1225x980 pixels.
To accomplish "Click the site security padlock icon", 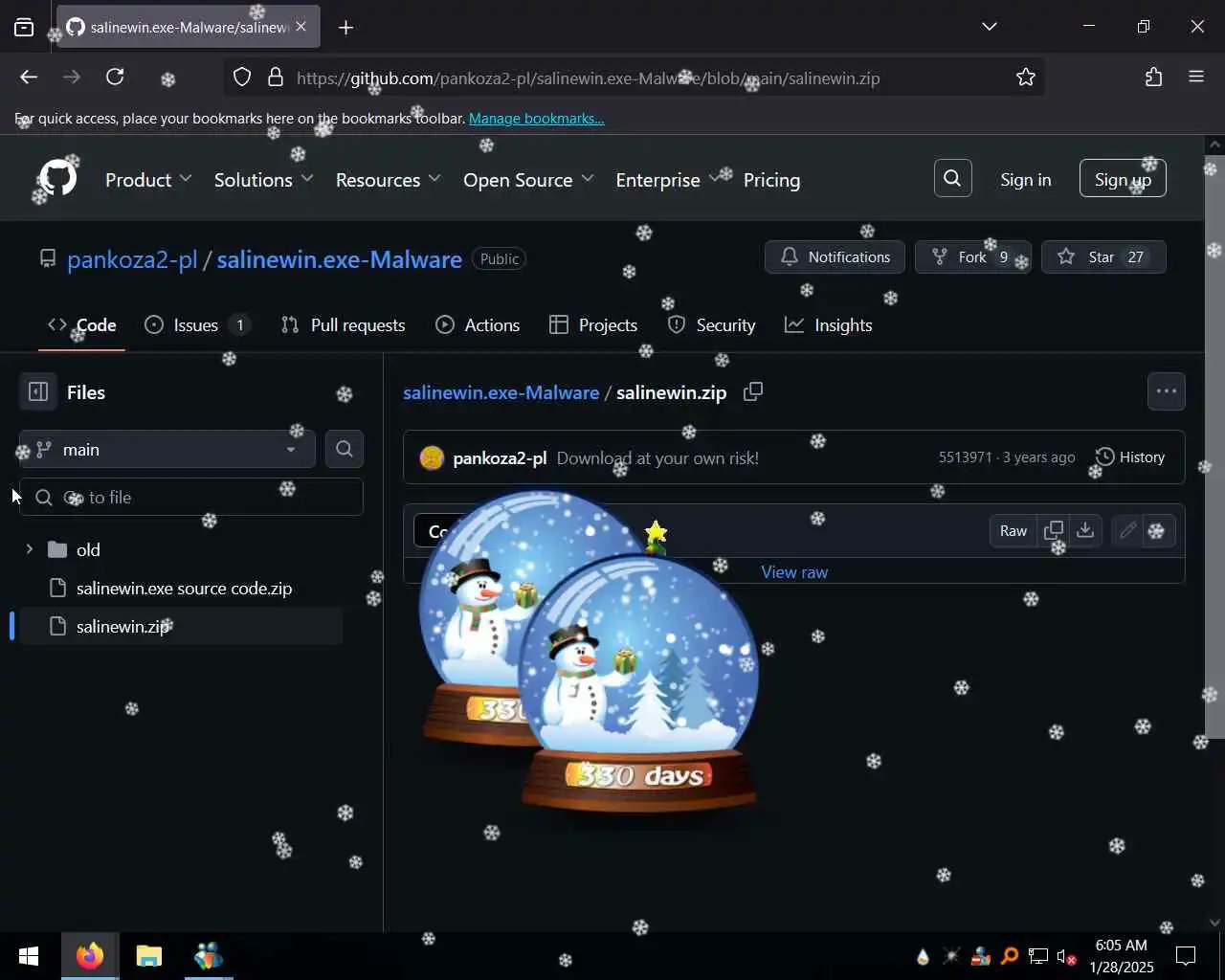I will (276, 78).
